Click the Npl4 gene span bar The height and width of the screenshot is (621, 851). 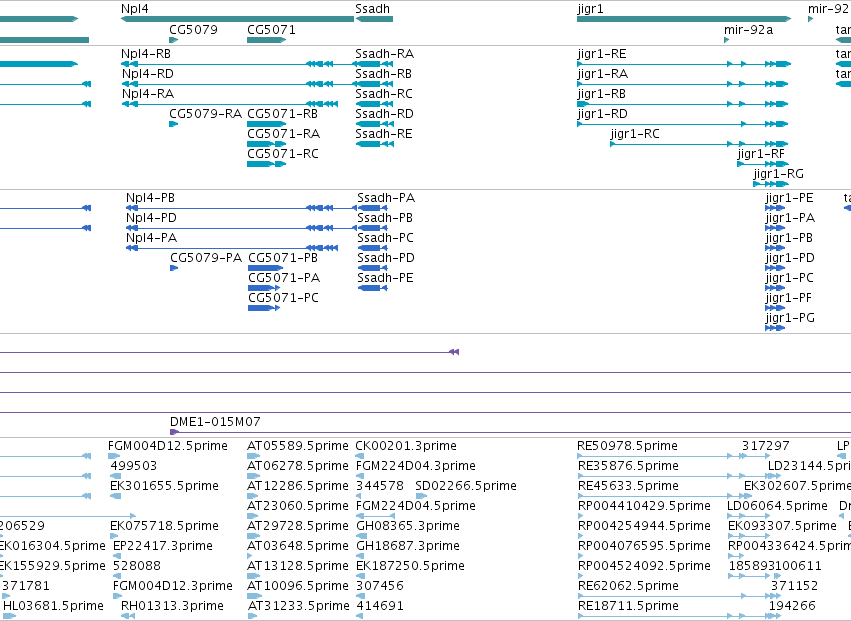(x=237, y=20)
